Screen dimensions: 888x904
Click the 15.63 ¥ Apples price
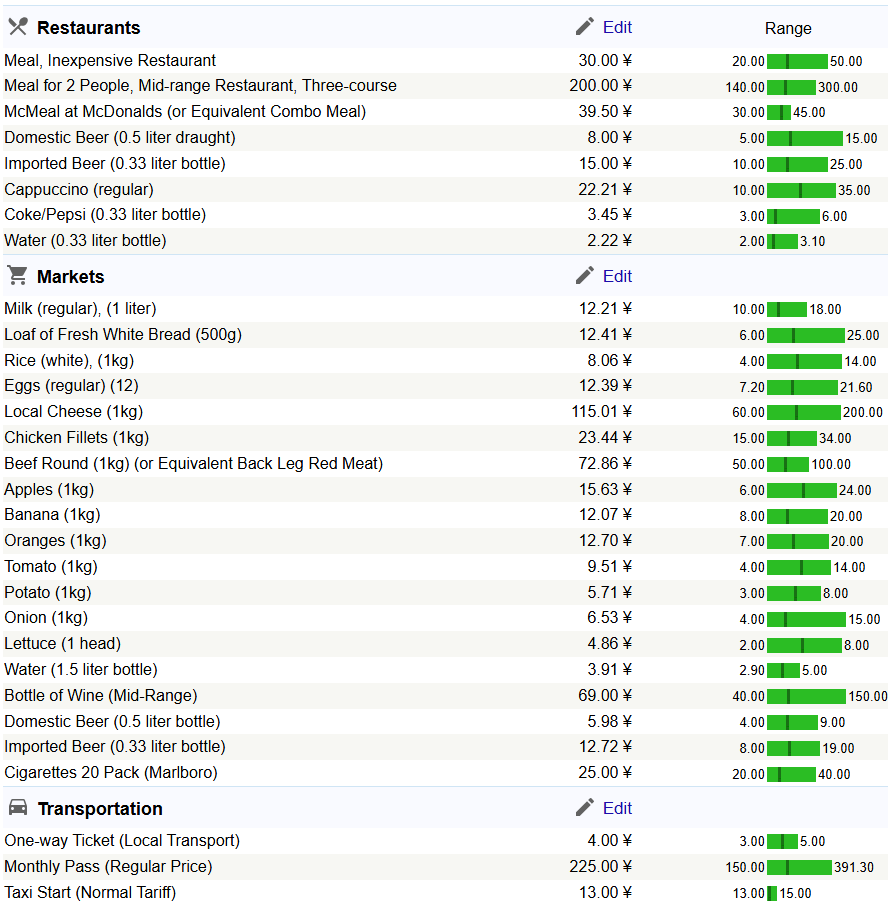(x=605, y=489)
